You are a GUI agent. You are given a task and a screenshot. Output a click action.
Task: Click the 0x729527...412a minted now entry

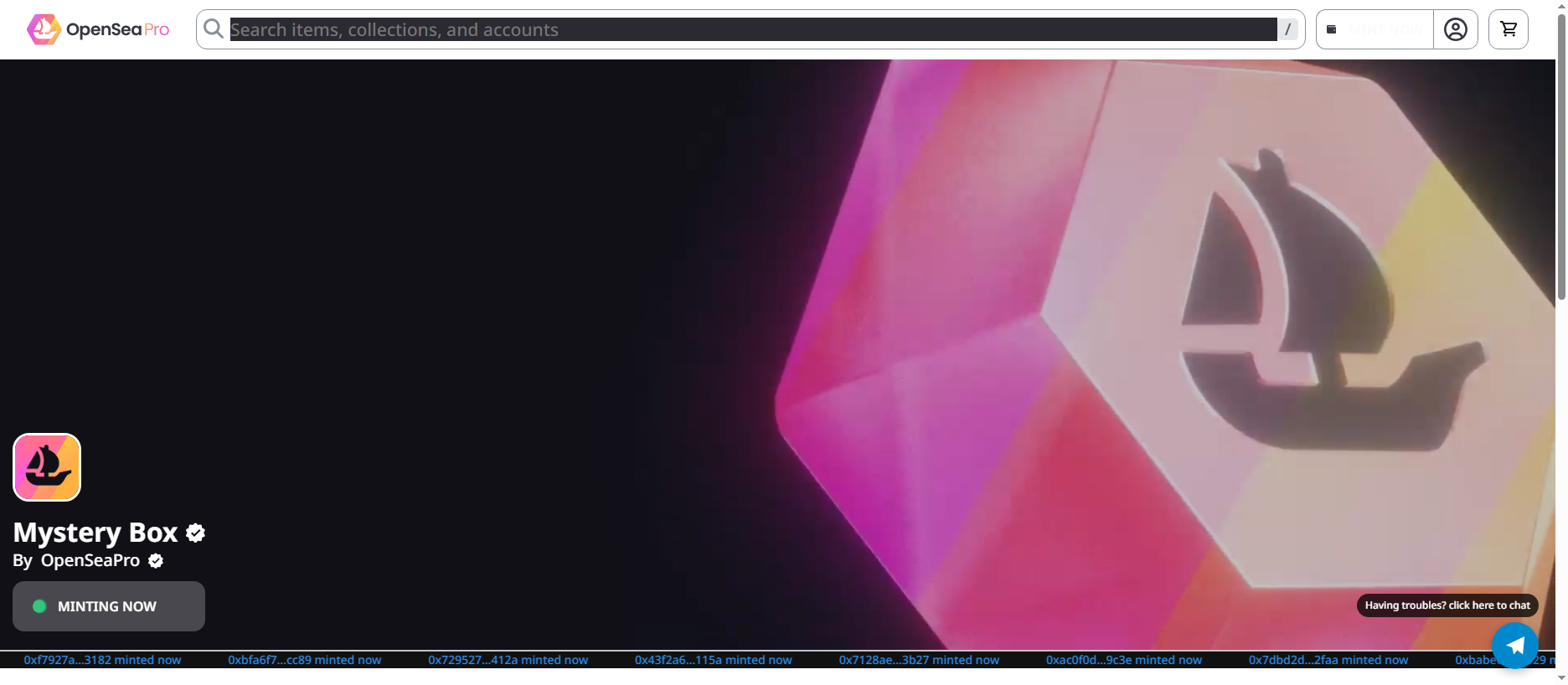[508, 660]
